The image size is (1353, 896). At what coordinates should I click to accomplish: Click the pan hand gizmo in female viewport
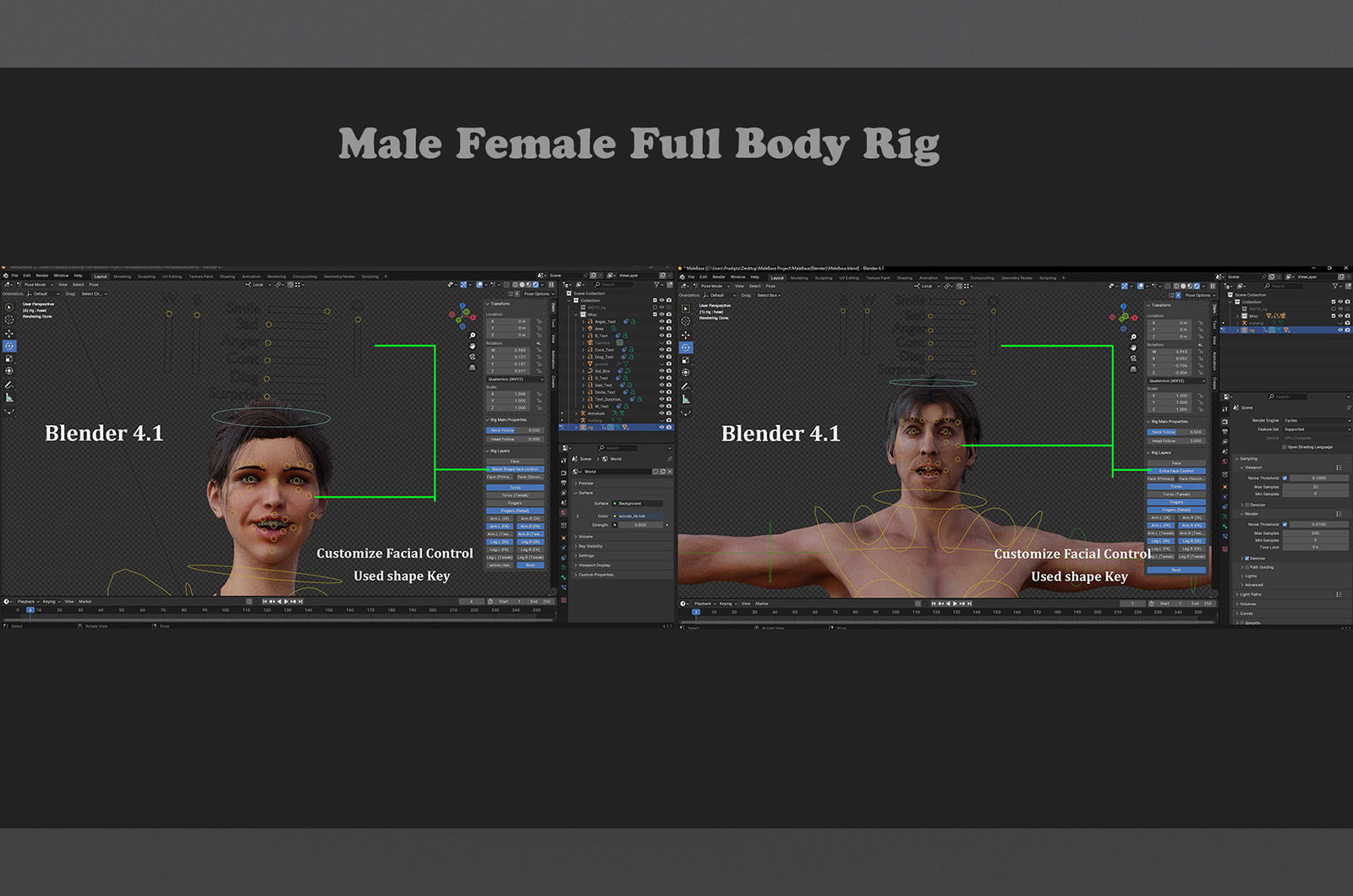click(x=473, y=346)
